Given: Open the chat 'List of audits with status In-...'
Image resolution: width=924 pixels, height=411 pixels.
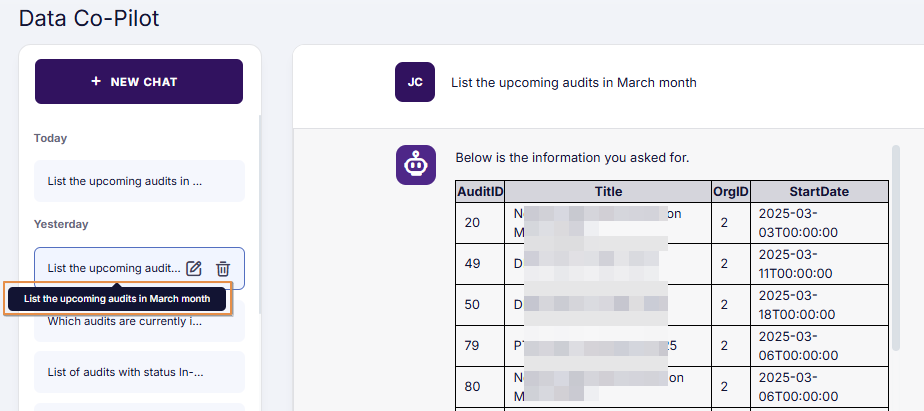Looking at the screenshot, I should 139,372.
